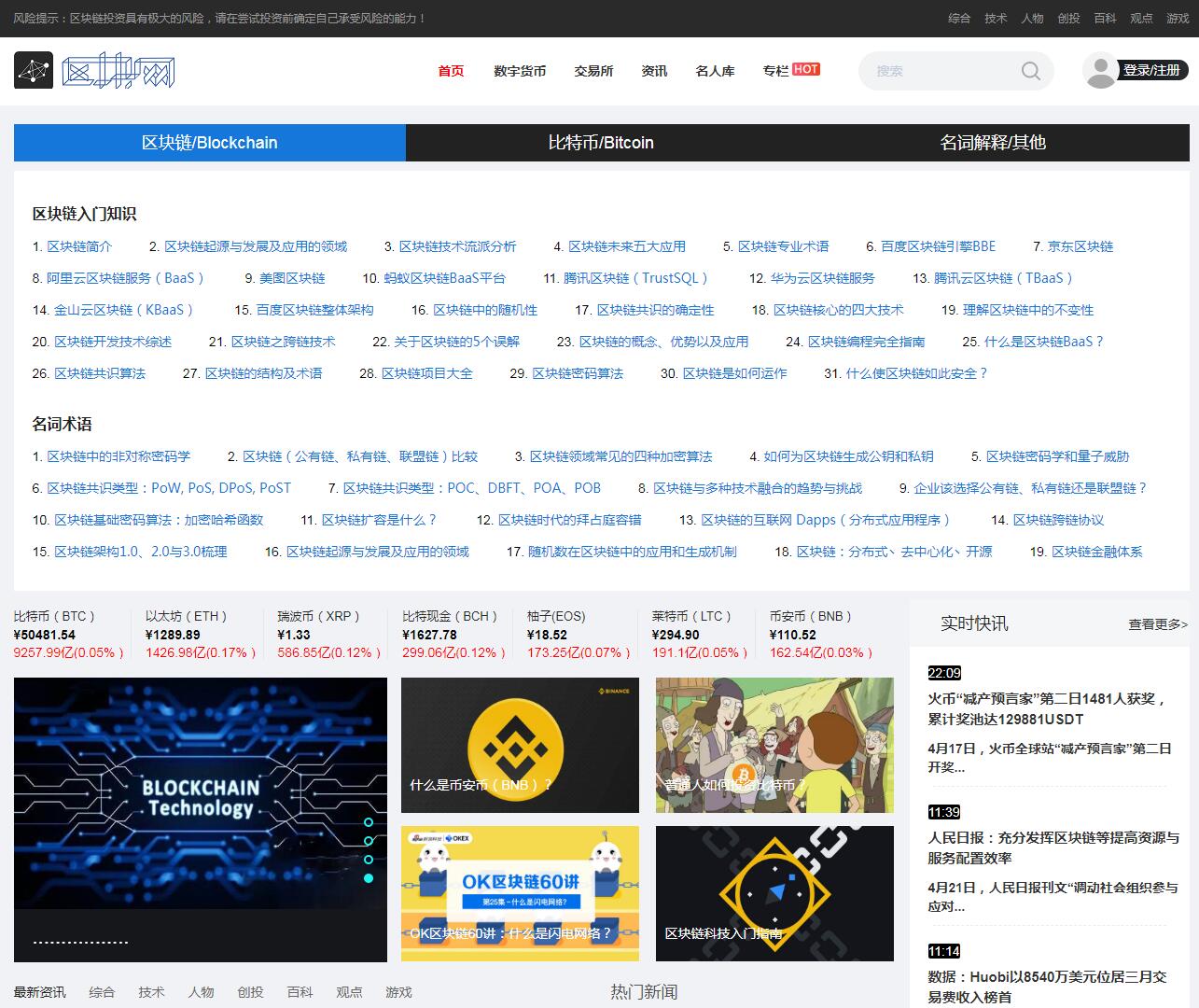The width and height of the screenshot is (1199, 1008).
Task: Open the 区块链科技入门指南 thumbnail
Action: [774, 893]
